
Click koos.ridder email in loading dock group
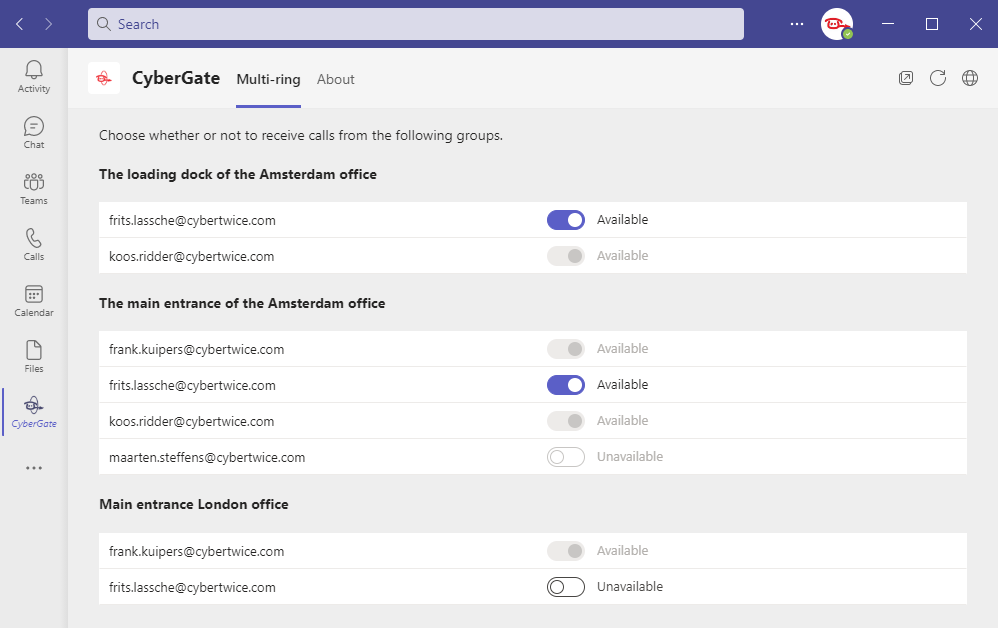pos(192,256)
